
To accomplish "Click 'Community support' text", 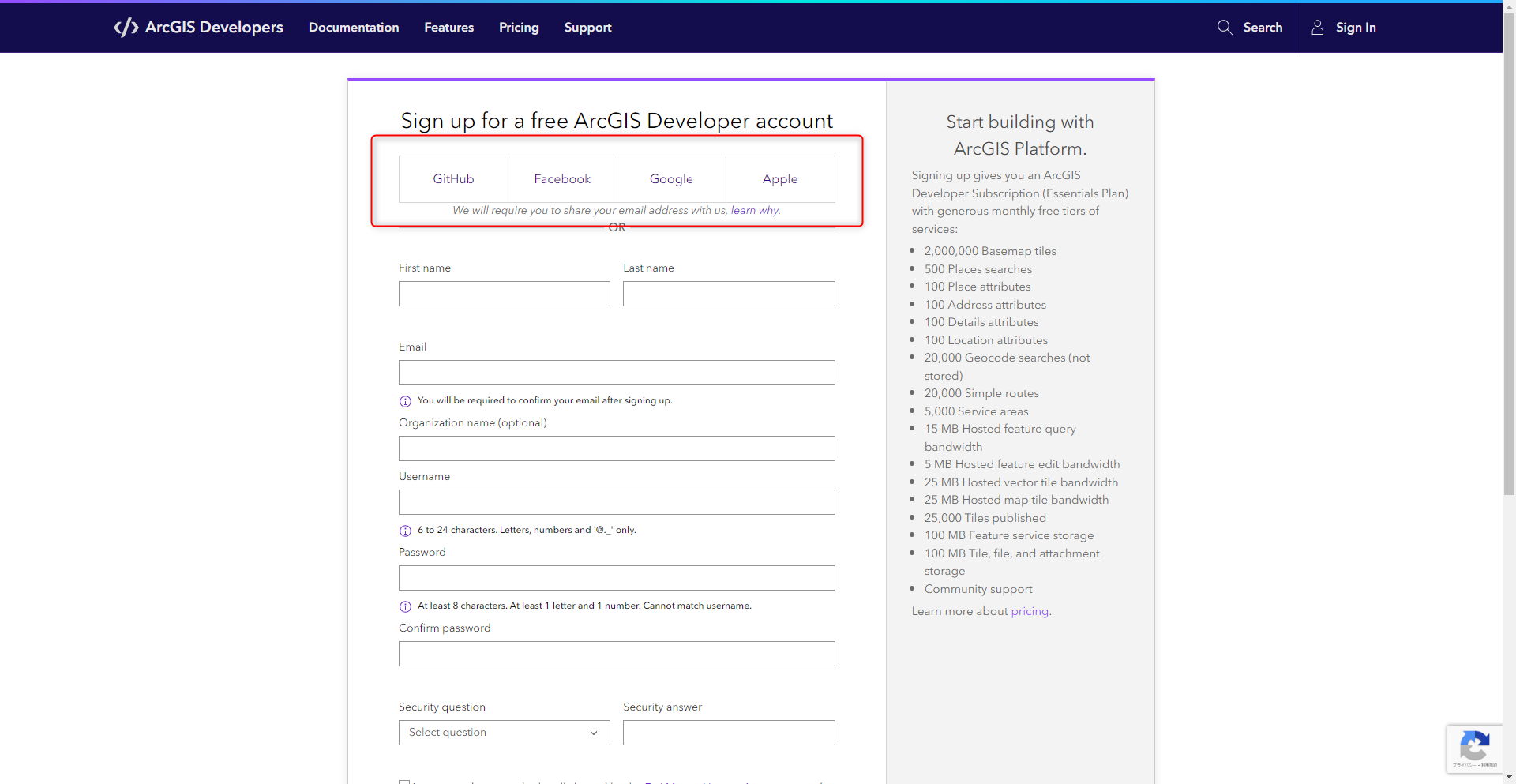I will [978, 589].
